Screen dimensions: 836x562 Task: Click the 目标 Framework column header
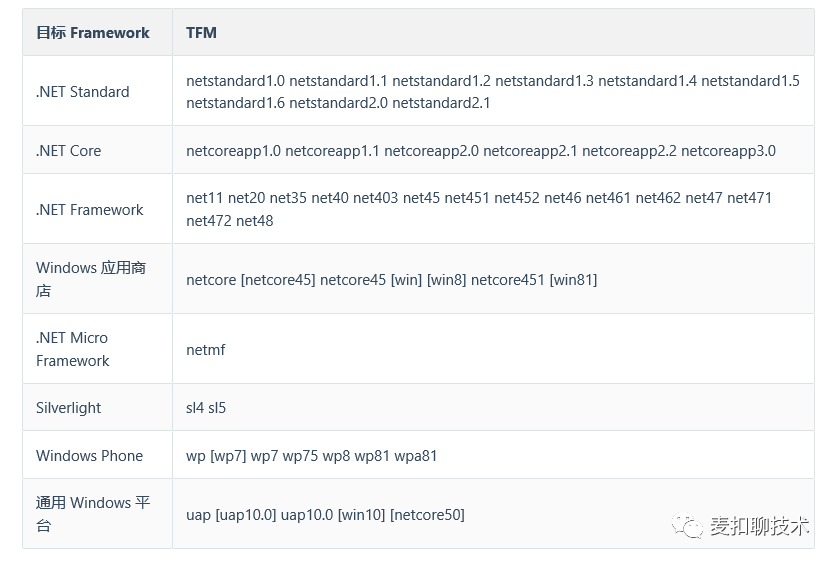click(x=93, y=33)
